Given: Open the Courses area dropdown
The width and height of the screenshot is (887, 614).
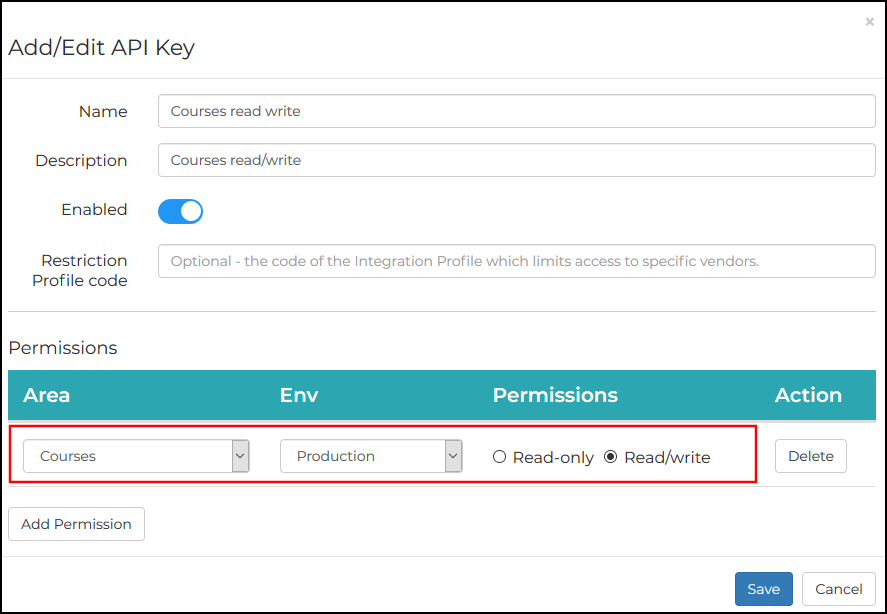Looking at the screenshot, I should (x=136, y=456).
